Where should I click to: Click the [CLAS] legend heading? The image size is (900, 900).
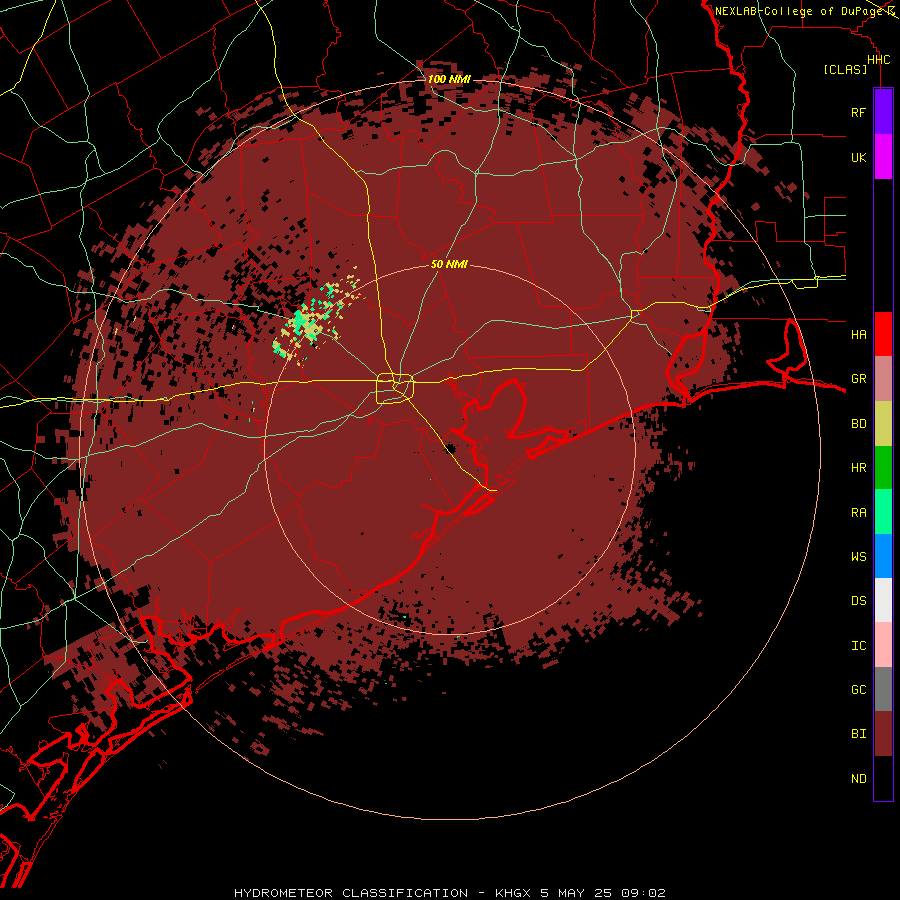tap(845, 69)
